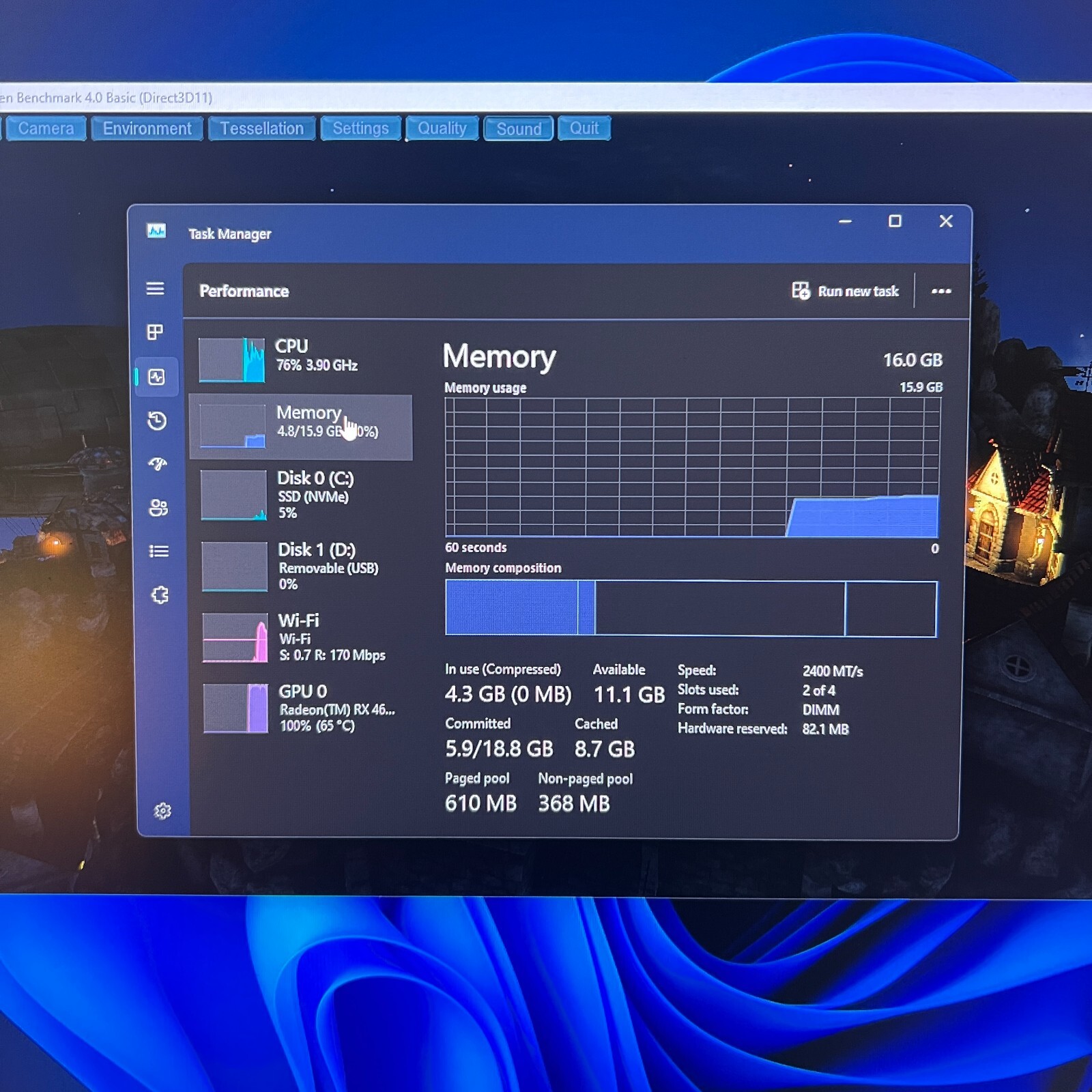Image resolution: width=1092 pixels, height=1092 pixels.
Task: Click the Committed value 5.9/18.8 GB
Action: point(499,749)
